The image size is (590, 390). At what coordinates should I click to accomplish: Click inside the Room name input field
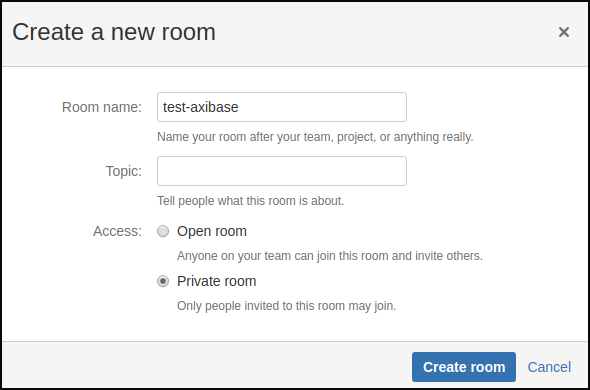[x=282, y=107]
